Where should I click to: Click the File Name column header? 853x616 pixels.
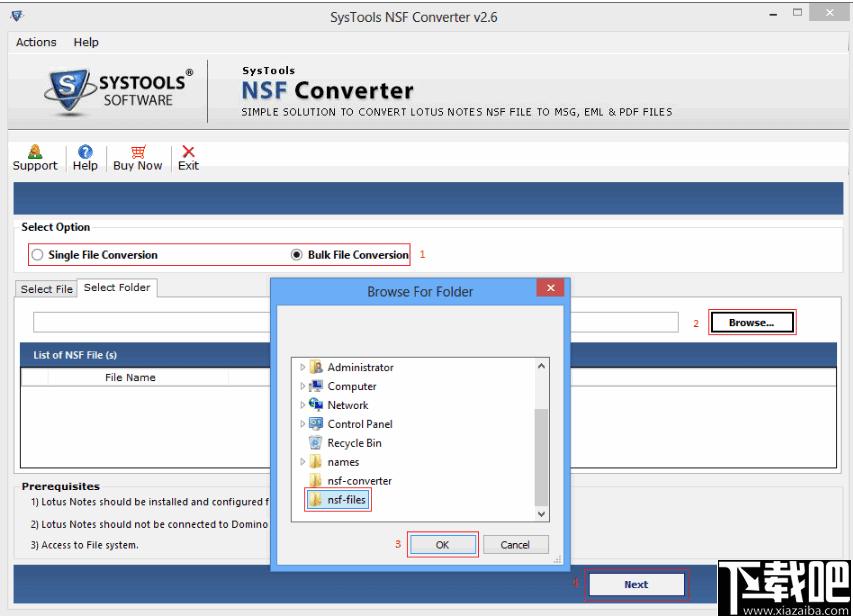130,377
